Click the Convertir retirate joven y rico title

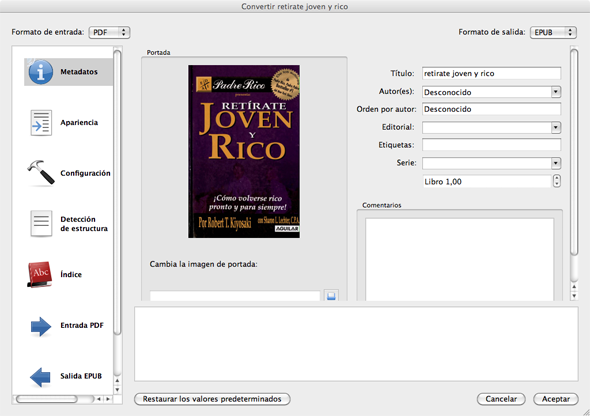pyautogui.click(x=295, y=6)
